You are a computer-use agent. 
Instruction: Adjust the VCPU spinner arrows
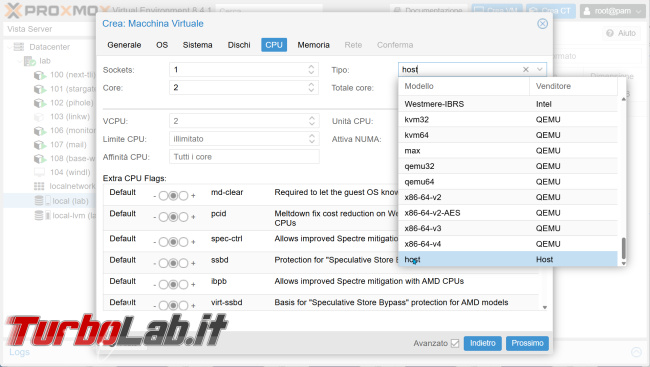coord(312,121)
